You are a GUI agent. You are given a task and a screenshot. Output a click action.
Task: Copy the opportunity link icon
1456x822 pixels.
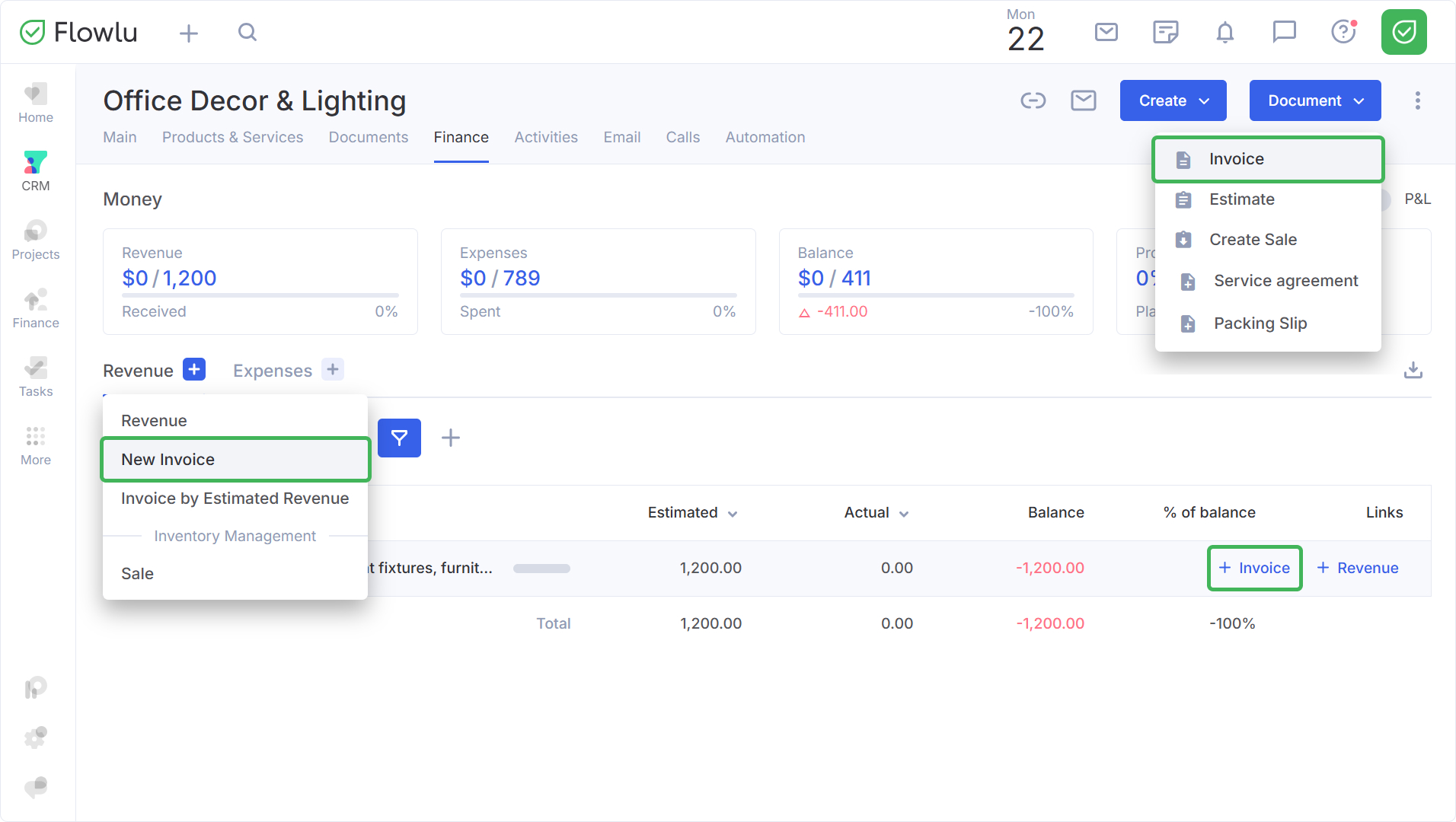tap(1033, 100)
